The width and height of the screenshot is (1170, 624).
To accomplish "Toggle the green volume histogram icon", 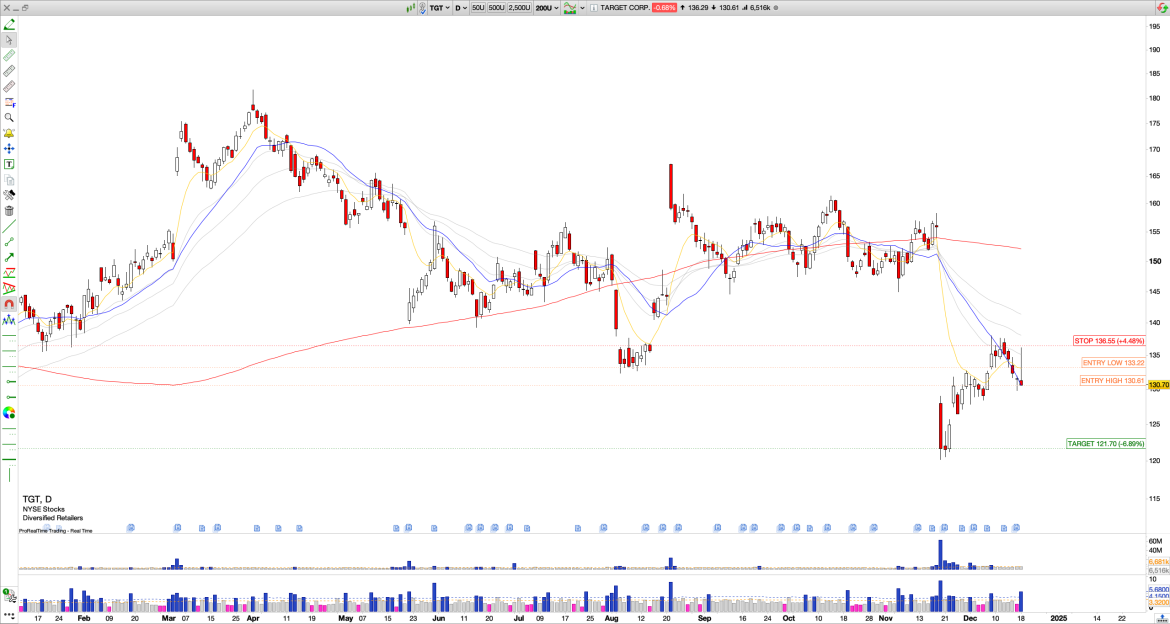I will pyautogui.click(x=411, y=7).
